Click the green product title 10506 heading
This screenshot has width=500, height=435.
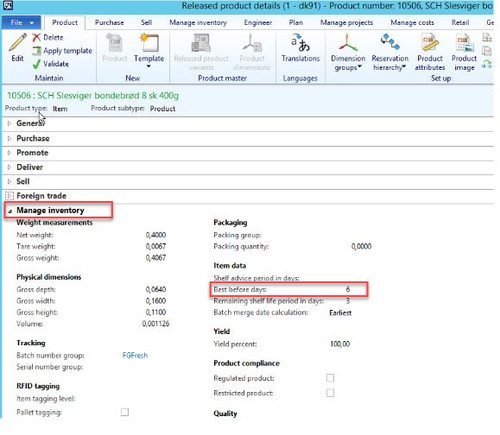coord(93,95)
